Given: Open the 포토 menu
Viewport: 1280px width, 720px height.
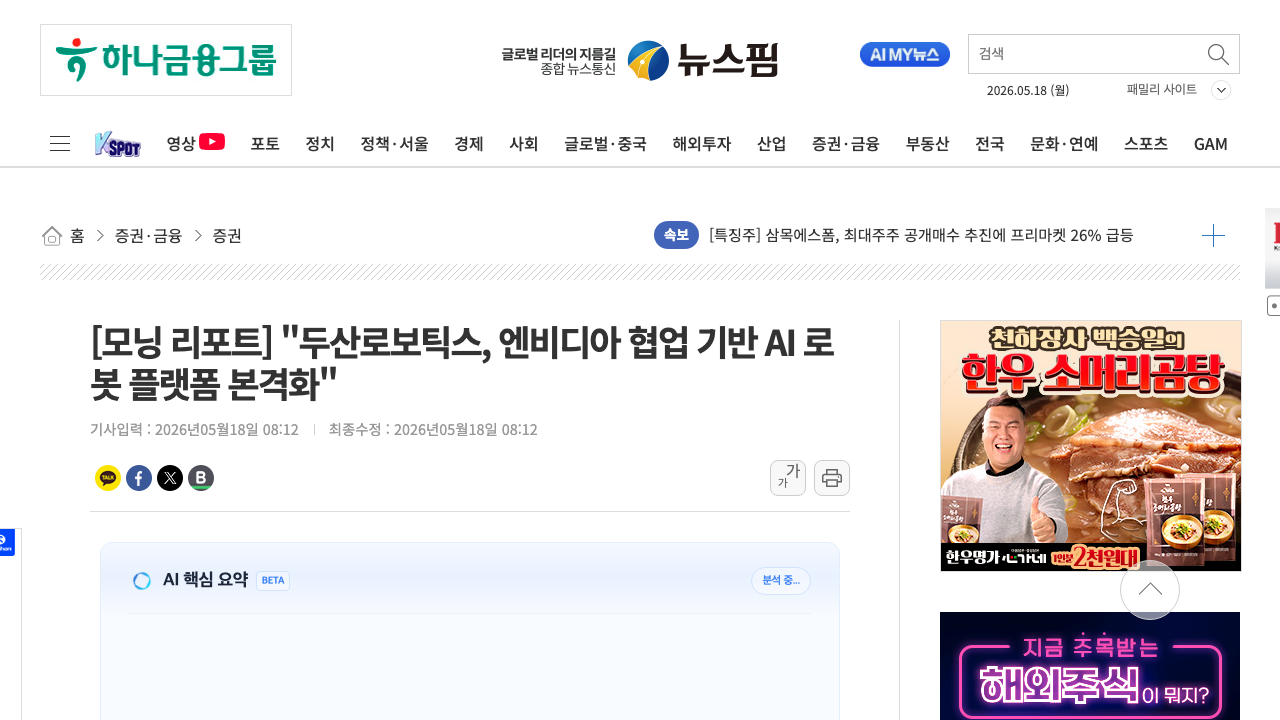Looking at the screenshot, I should (265, 144).
